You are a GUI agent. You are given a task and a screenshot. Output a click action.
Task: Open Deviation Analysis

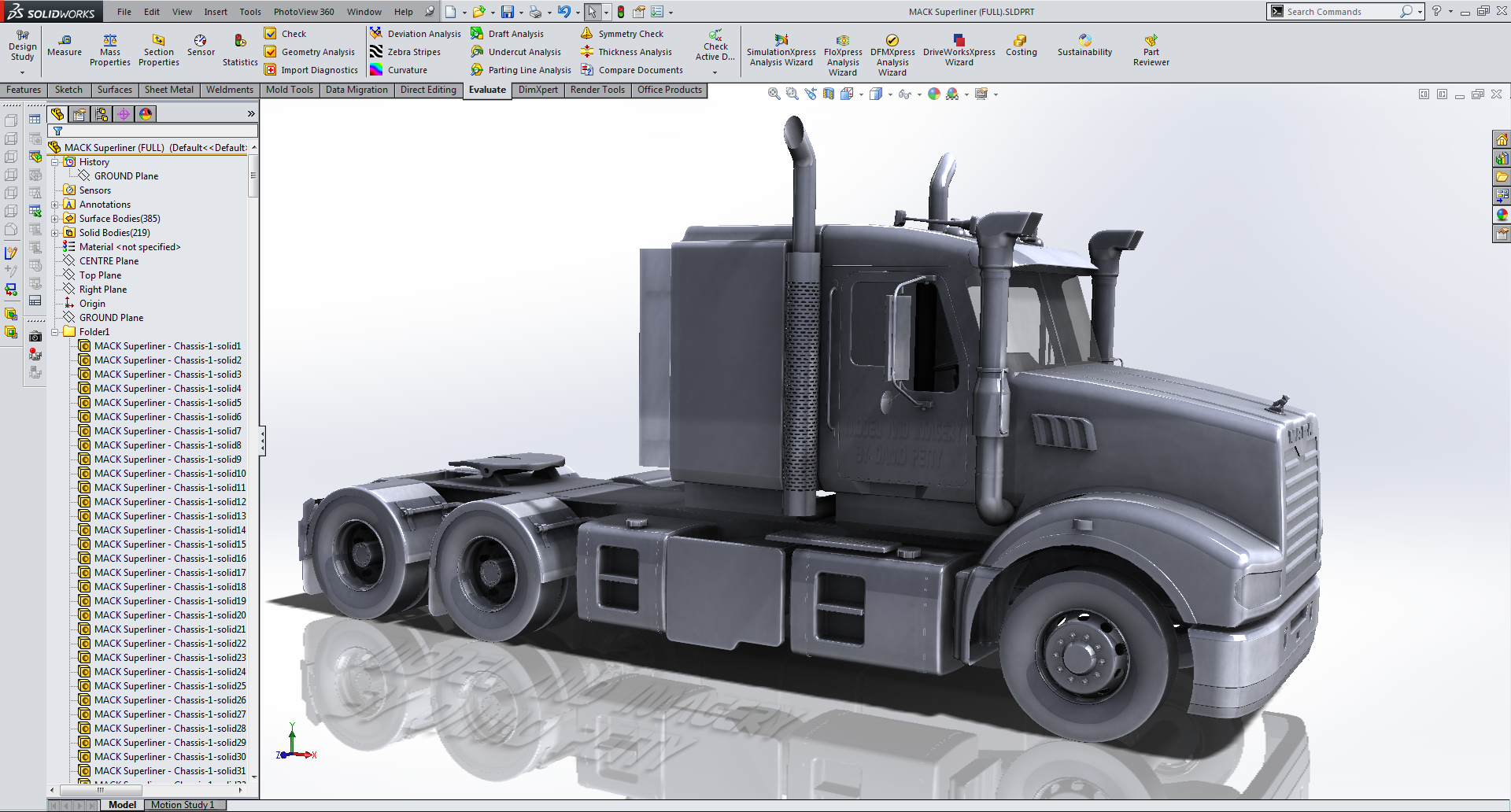coord(416,34)
